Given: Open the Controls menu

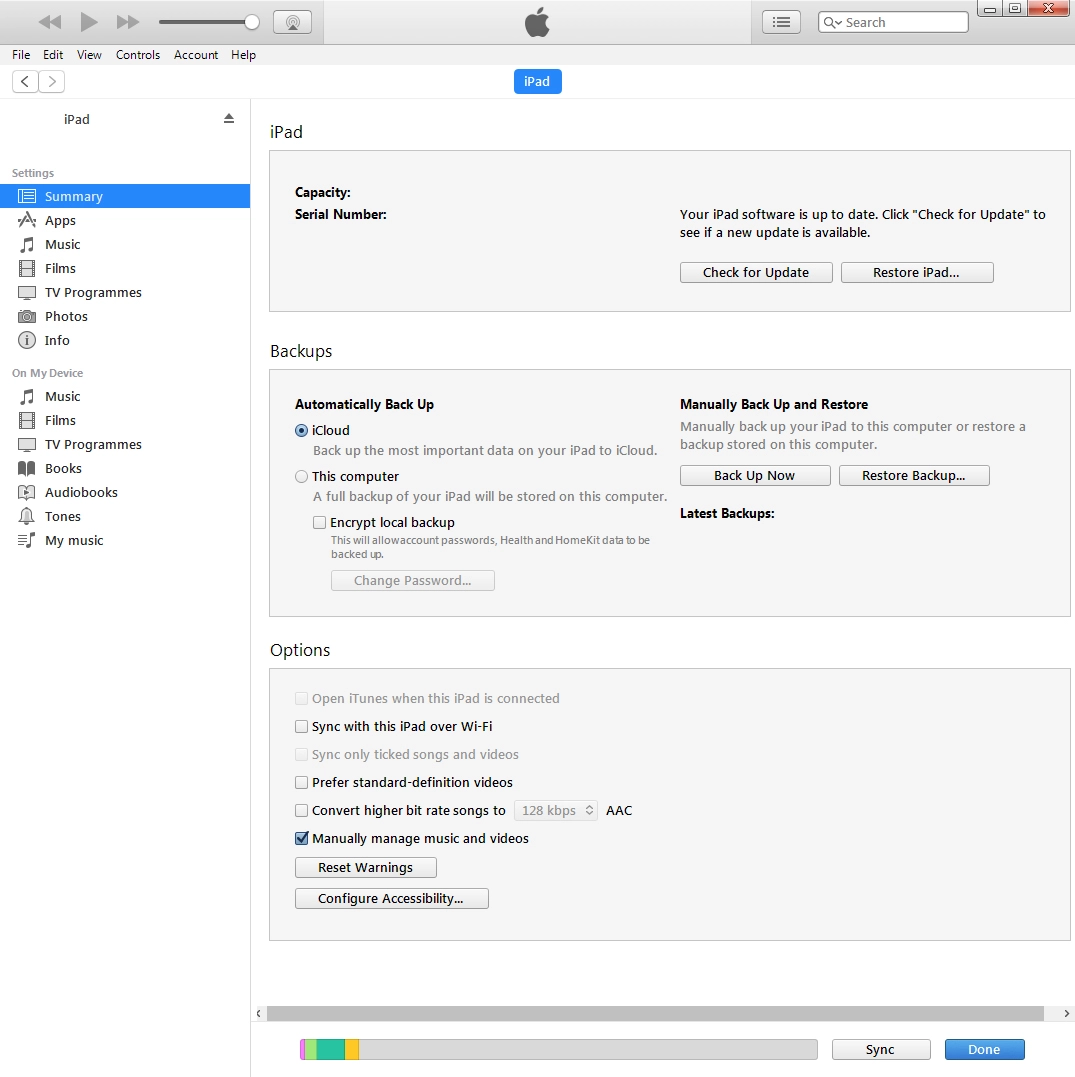Looking at the screenshot, I should point(138,55).
